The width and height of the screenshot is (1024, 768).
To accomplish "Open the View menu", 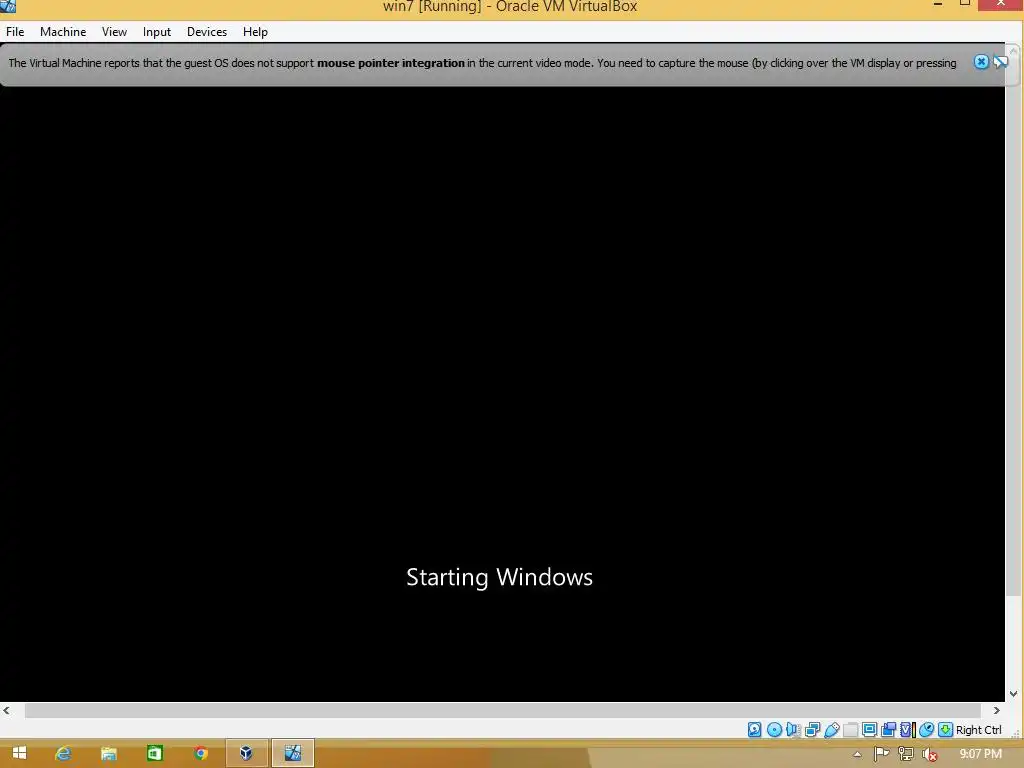I will coord(114,31).
